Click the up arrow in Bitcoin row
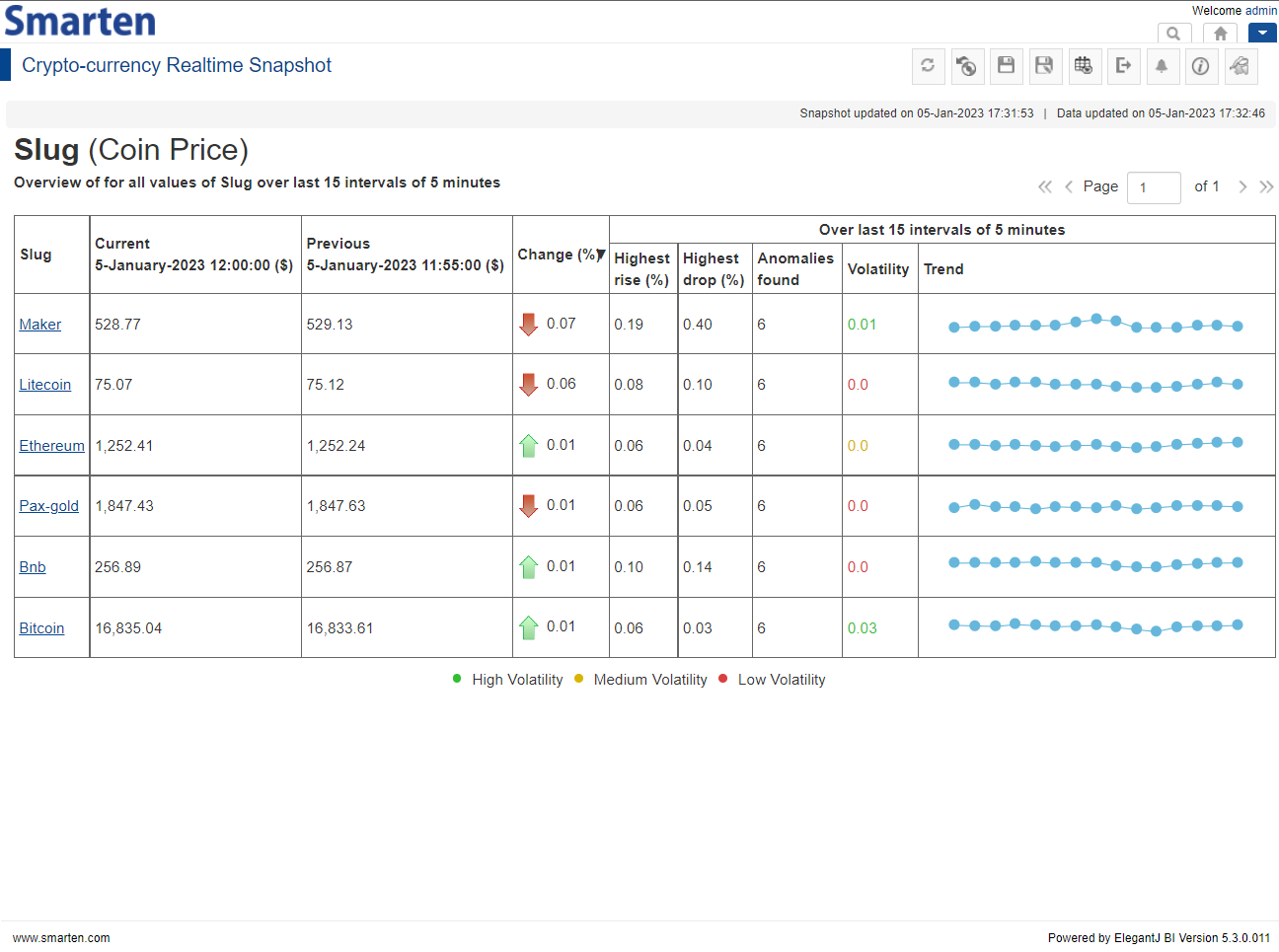The width and height of the screenshot is (1279, 952). [x=529, y=627]
